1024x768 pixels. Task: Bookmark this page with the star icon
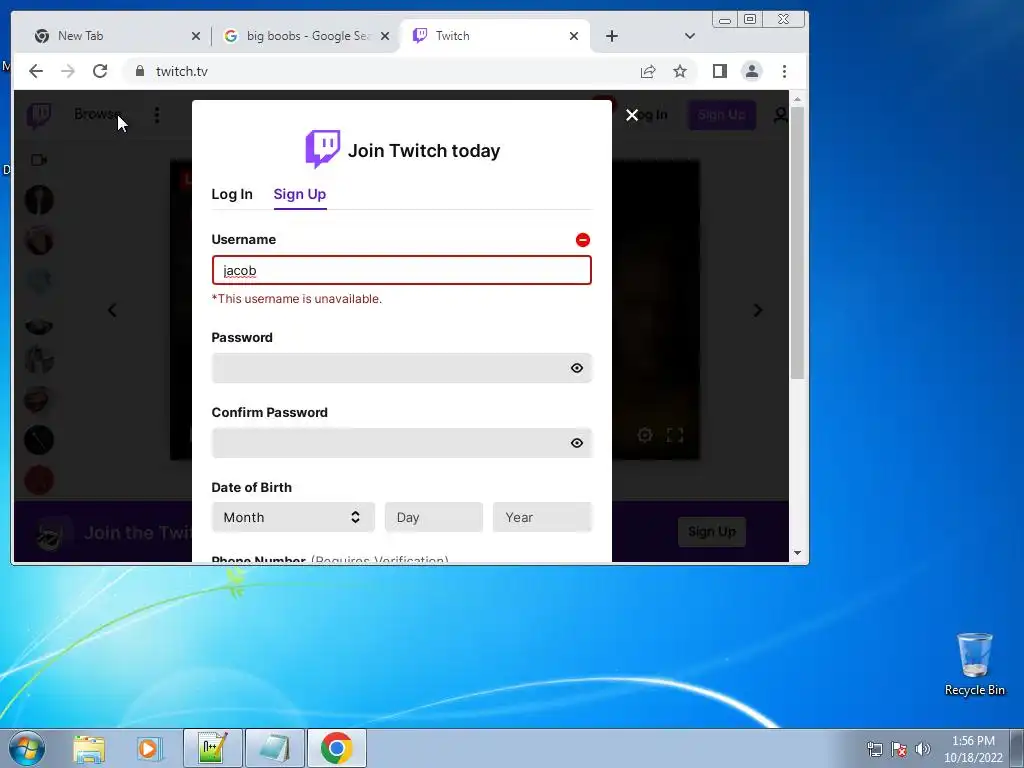click(680, 71)
